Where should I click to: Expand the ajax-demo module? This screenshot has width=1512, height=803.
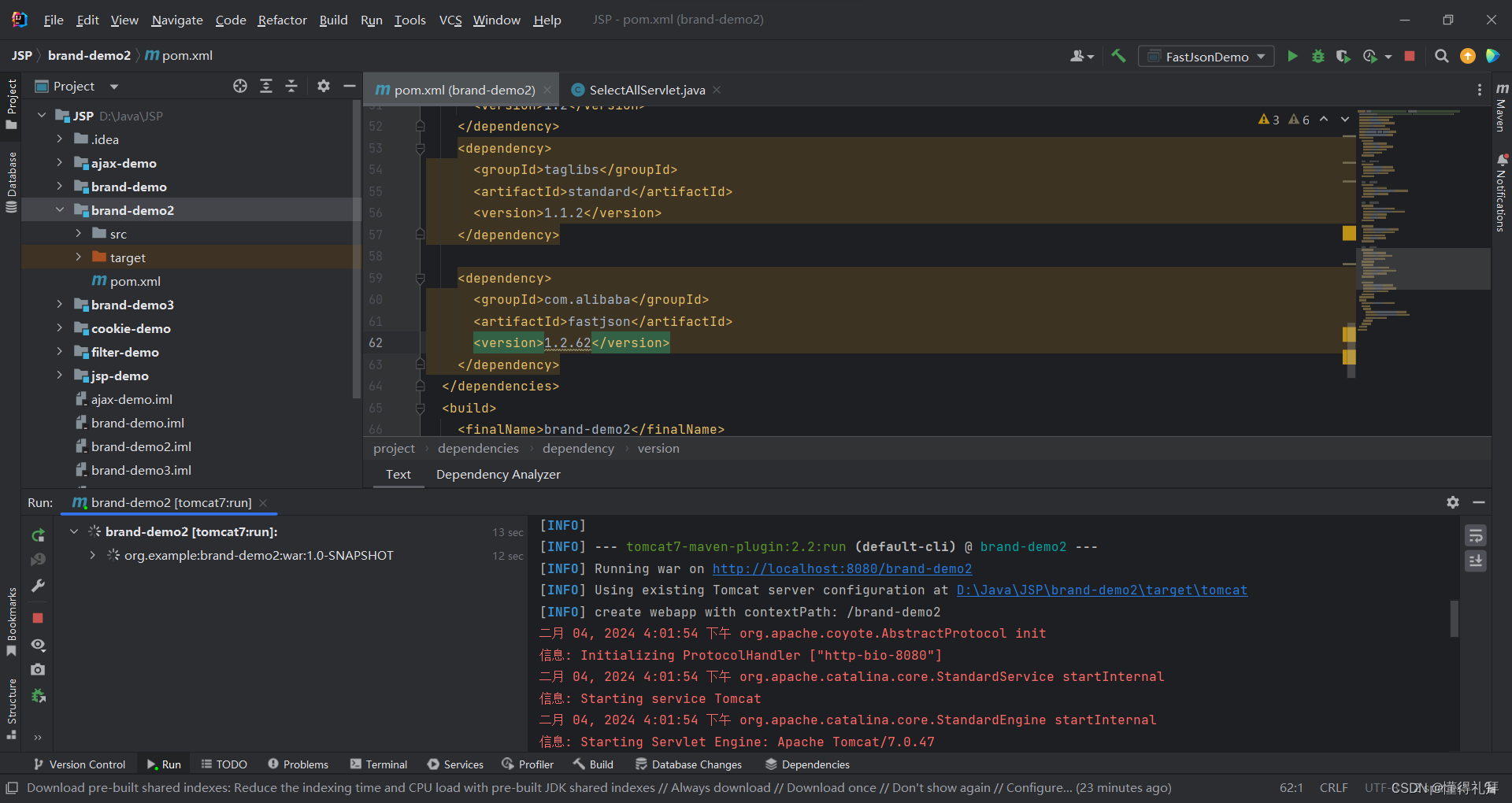click(60, 163)
